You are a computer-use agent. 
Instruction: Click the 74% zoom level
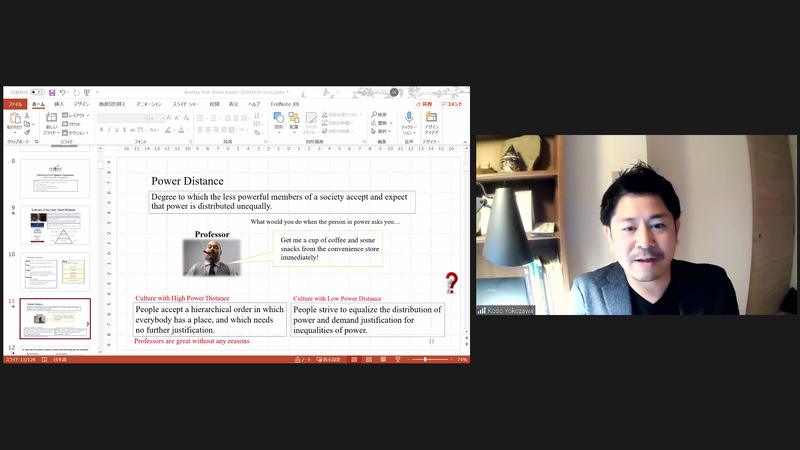click(x=462, y=360)
